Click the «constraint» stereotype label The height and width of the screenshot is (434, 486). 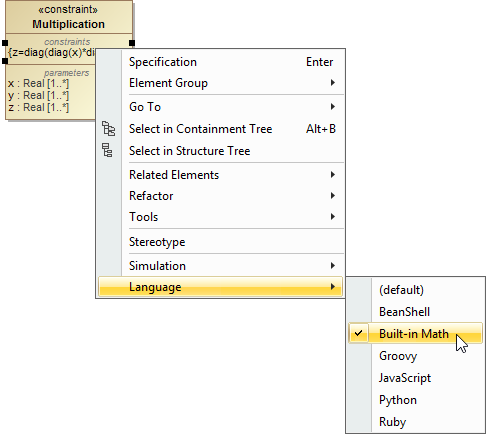click(x=68, y=9)
